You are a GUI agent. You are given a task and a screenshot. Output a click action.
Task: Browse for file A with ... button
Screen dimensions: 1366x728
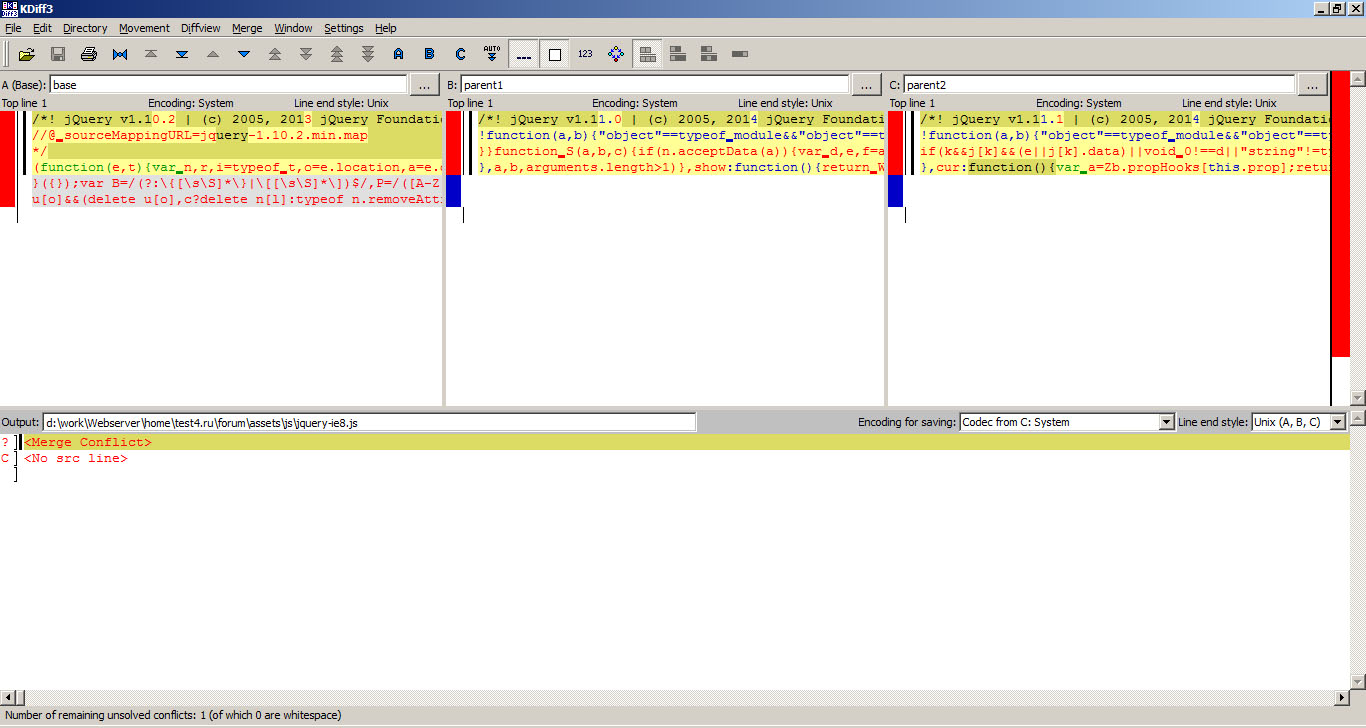click(424, 85)
